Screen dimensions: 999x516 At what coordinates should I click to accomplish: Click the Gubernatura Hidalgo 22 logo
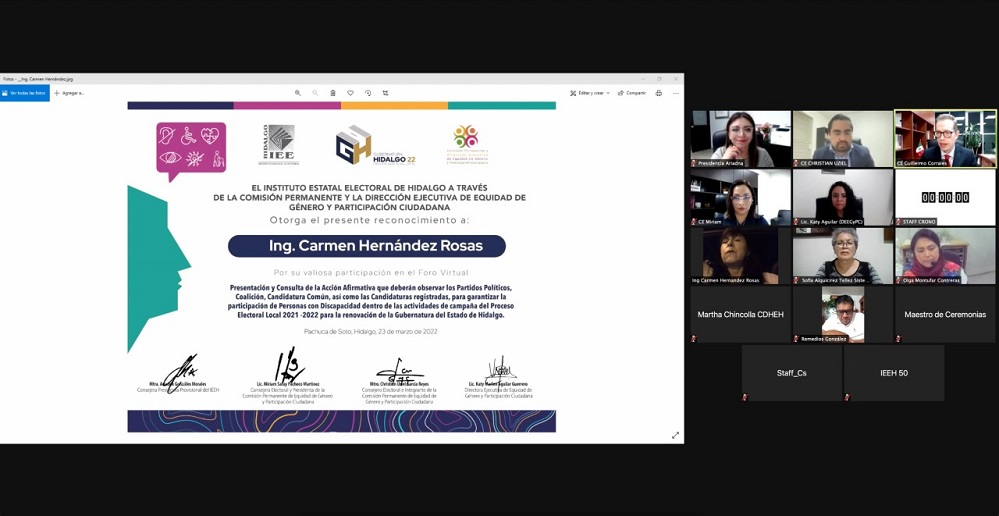click(376, 145)
